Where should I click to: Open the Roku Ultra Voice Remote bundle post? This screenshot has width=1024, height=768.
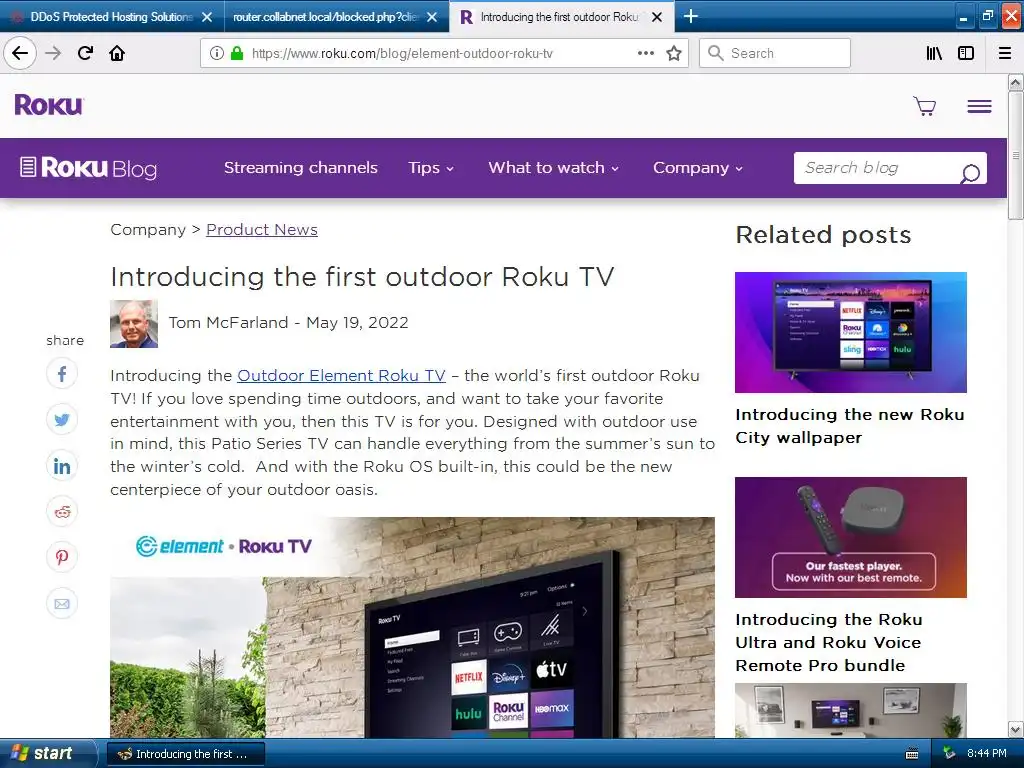[829, 642]
